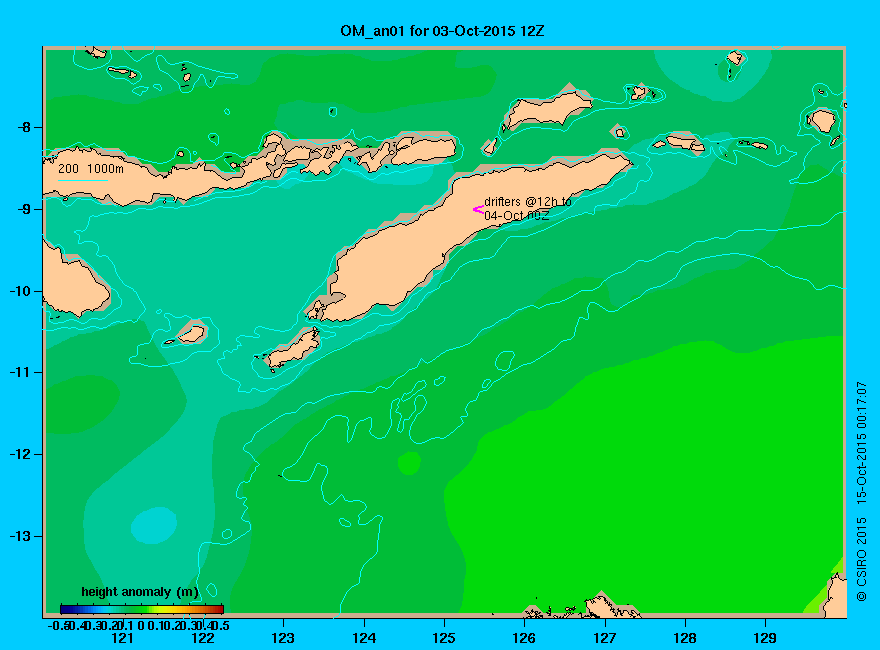Click the longitude label 128
Image resolution: width=880 pixels, height=650 pixels.
coord(685,638)
